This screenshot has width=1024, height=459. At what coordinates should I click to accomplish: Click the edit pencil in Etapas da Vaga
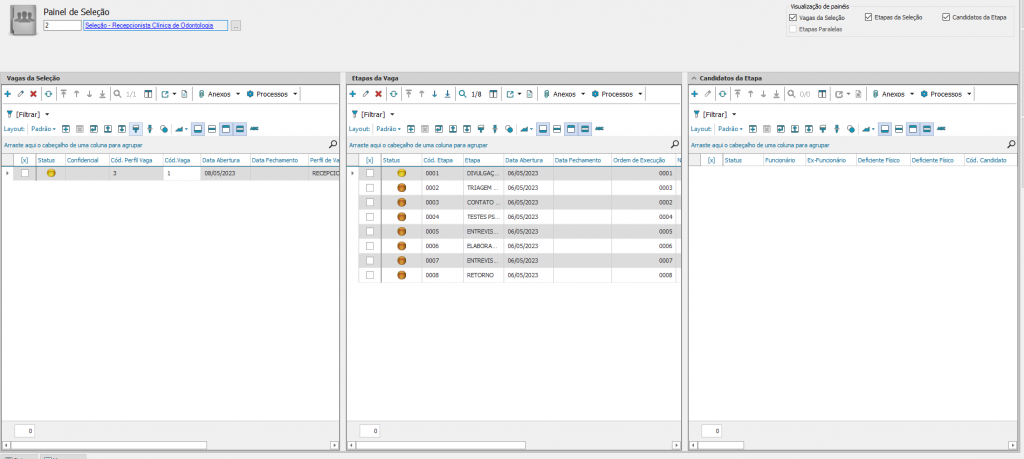(365, 94)
